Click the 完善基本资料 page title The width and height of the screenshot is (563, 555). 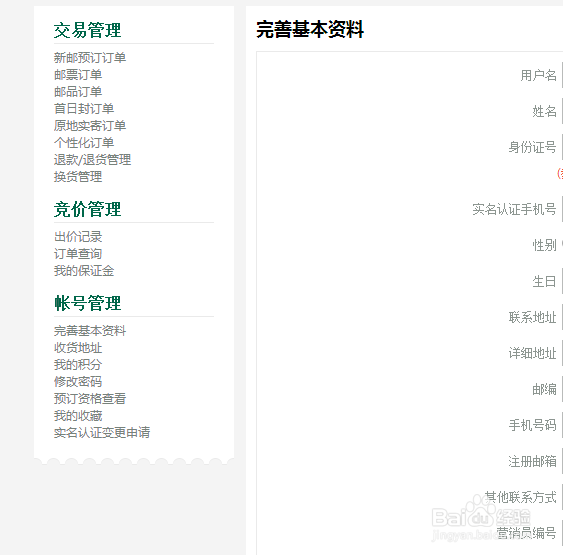310,29
